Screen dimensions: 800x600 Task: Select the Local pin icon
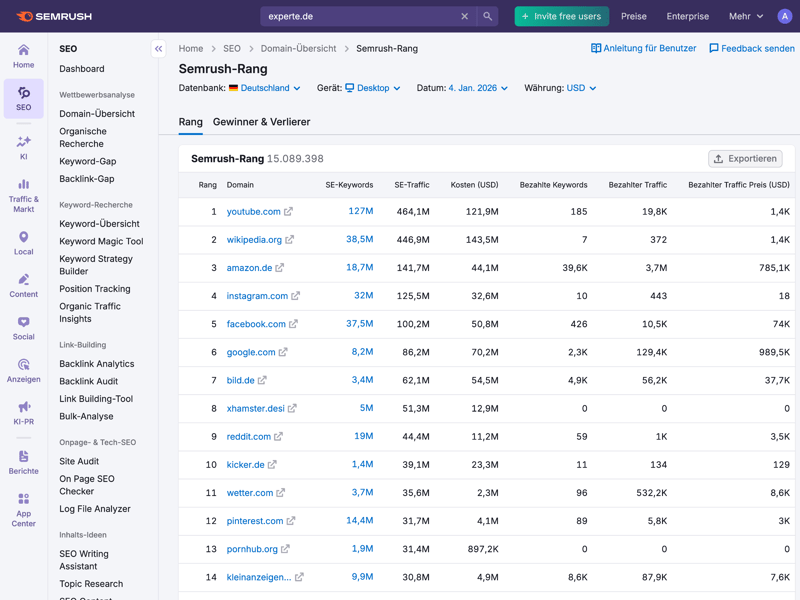23,243
